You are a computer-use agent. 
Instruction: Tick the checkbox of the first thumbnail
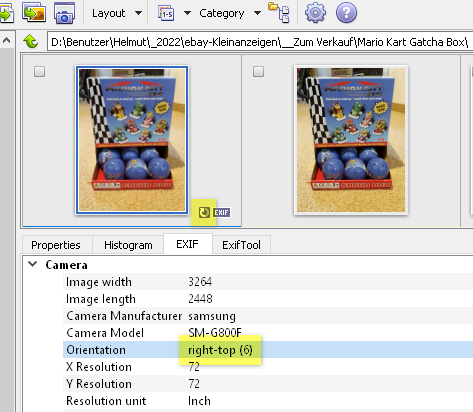[x=40, y=72]
